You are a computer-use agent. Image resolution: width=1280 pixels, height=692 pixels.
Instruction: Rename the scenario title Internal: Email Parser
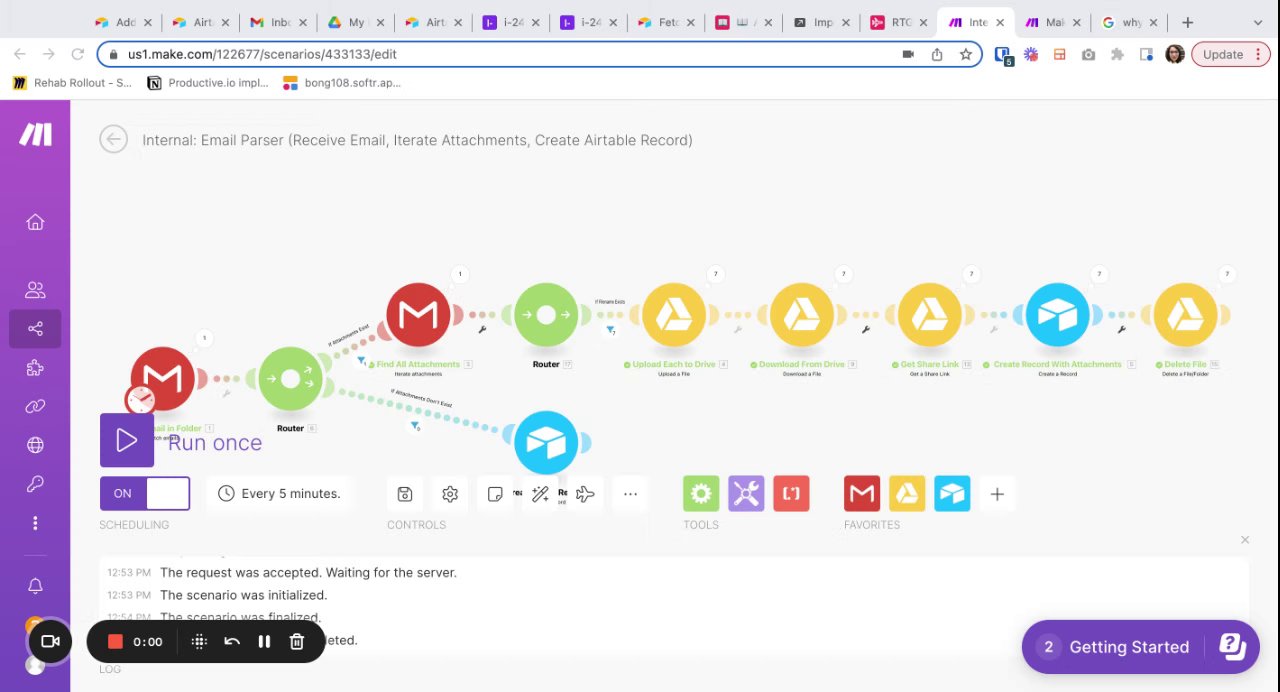(417, 140)
